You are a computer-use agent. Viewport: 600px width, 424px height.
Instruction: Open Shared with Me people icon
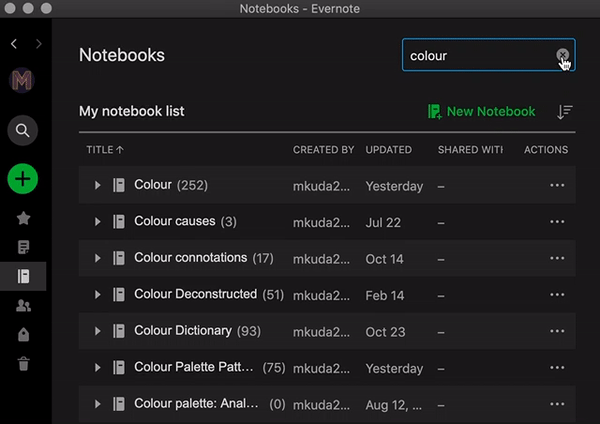point(23,305)
